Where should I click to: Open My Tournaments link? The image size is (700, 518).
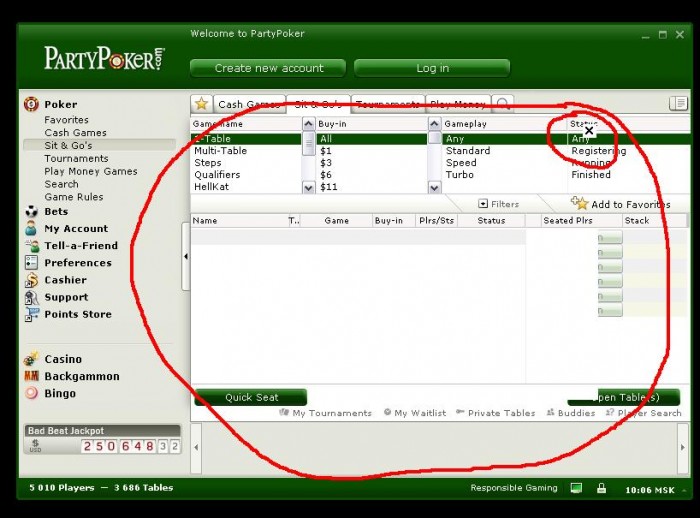pos(325,413)
